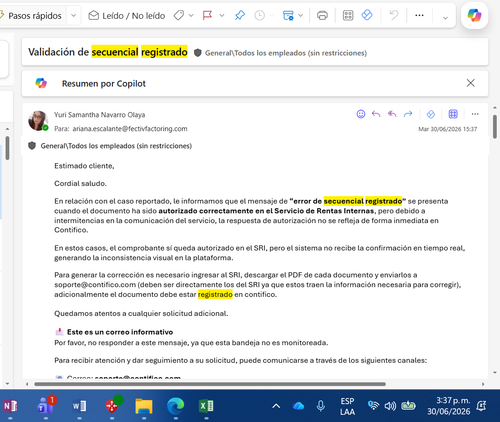Click the sensitivity shield icon beside subject
The image size is (500, 422).
point(198,53)
